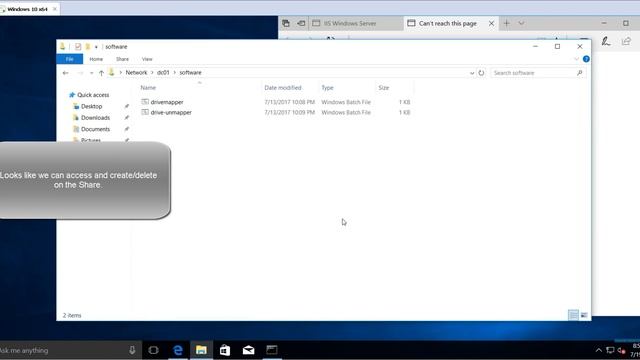Click the drivemapper file icon
The image size is (640, 360).
(145, 102)
